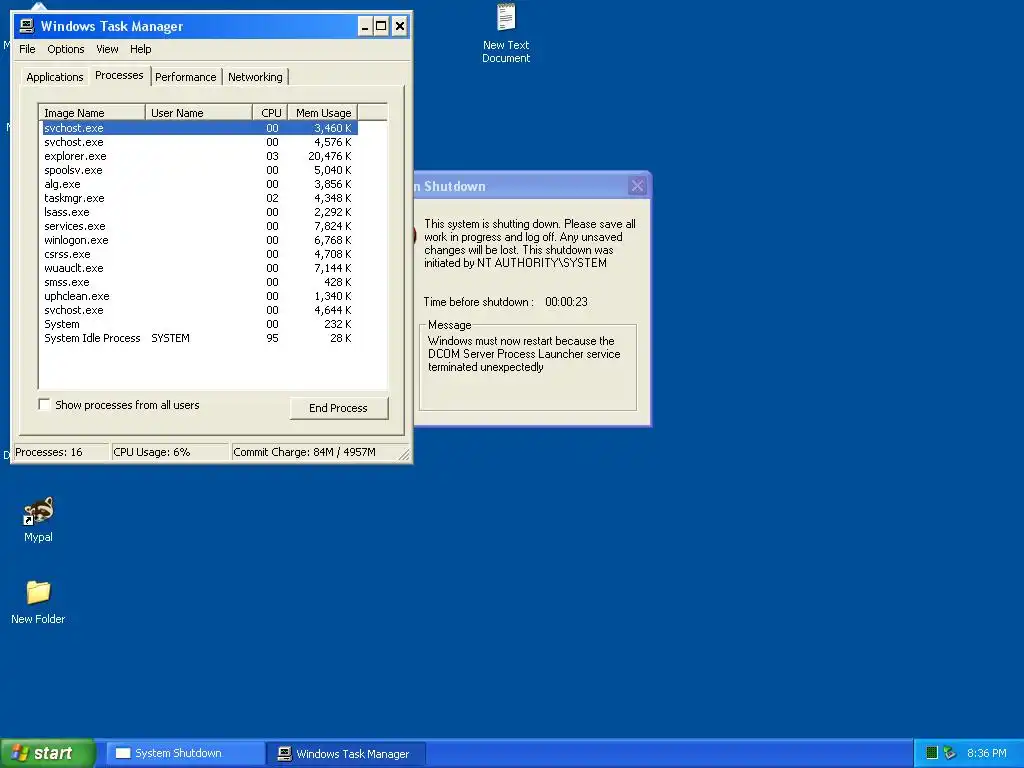Select the New Folder desktop icon
The image size is (1024, 768).
point(38,601)
